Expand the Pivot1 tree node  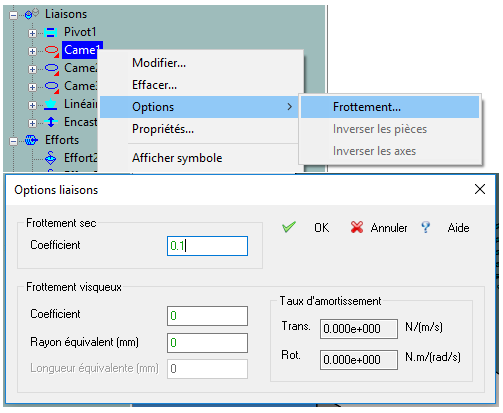(x=32, y=33)
